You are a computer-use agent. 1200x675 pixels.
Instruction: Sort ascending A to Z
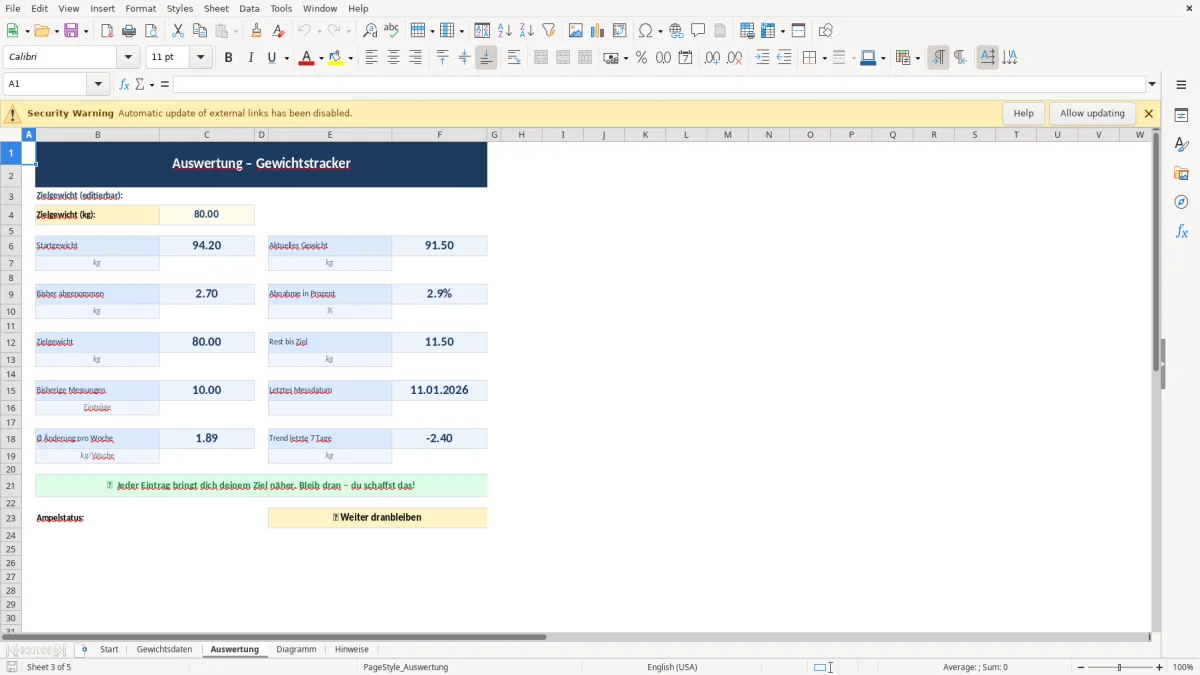pos(504,31)
